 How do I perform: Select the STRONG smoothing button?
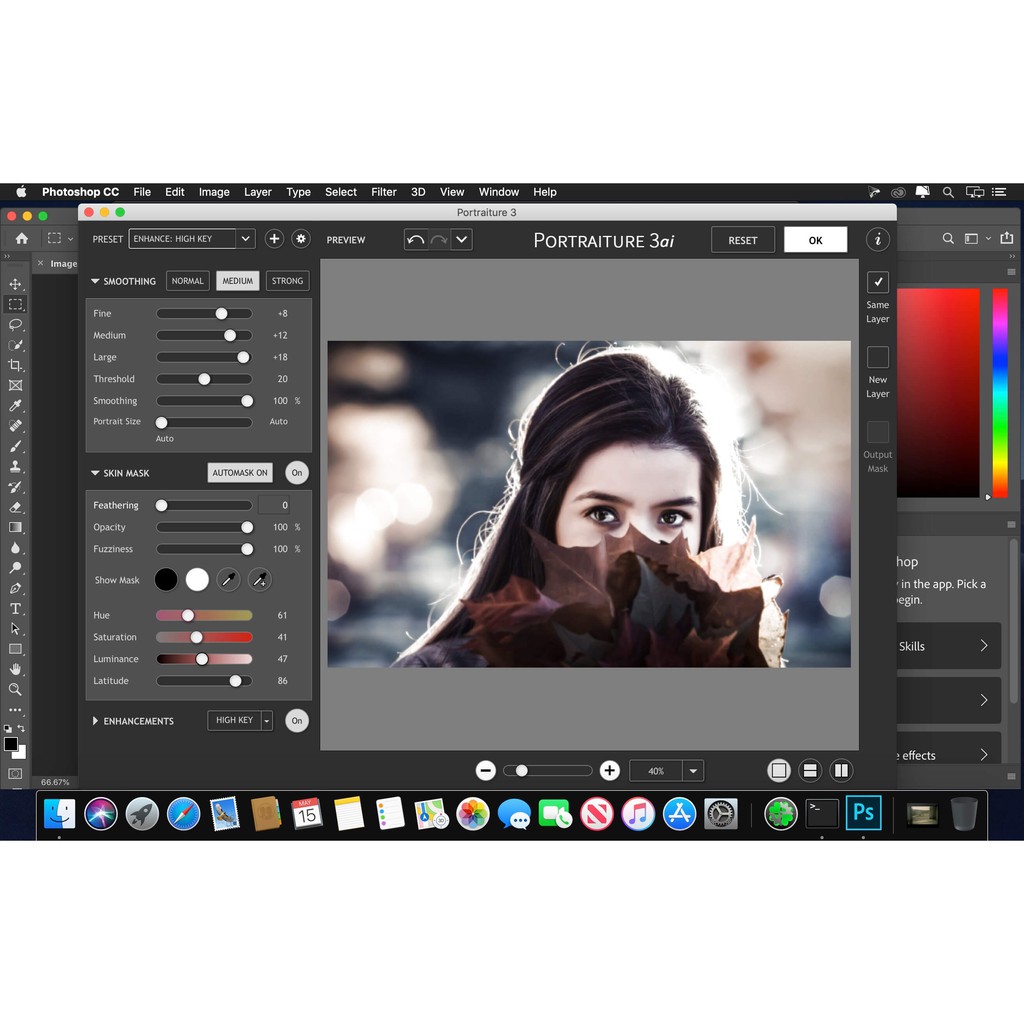click(x=287, y=281)
